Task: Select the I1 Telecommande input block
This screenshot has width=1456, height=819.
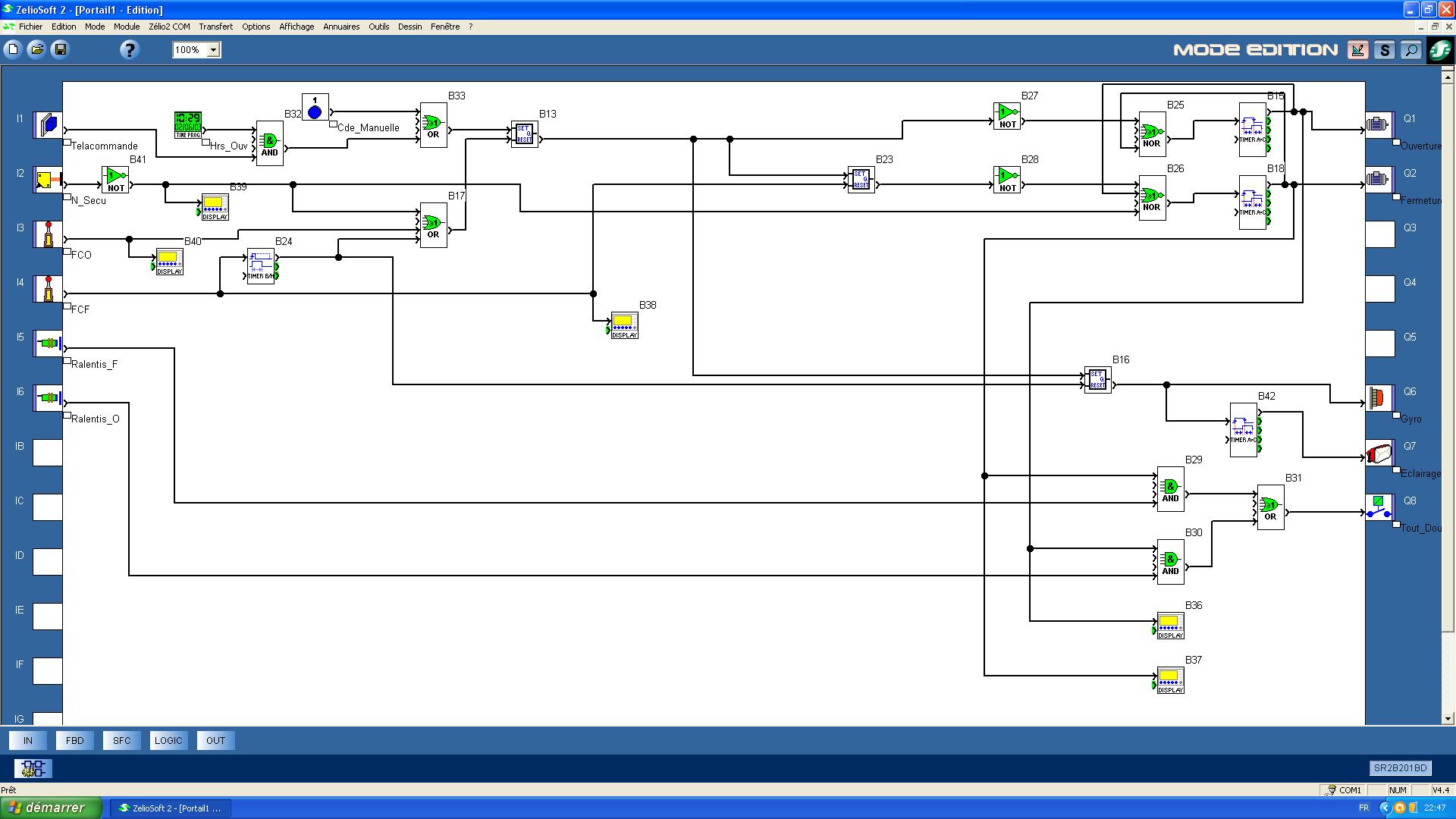Action: click(48, 125)
